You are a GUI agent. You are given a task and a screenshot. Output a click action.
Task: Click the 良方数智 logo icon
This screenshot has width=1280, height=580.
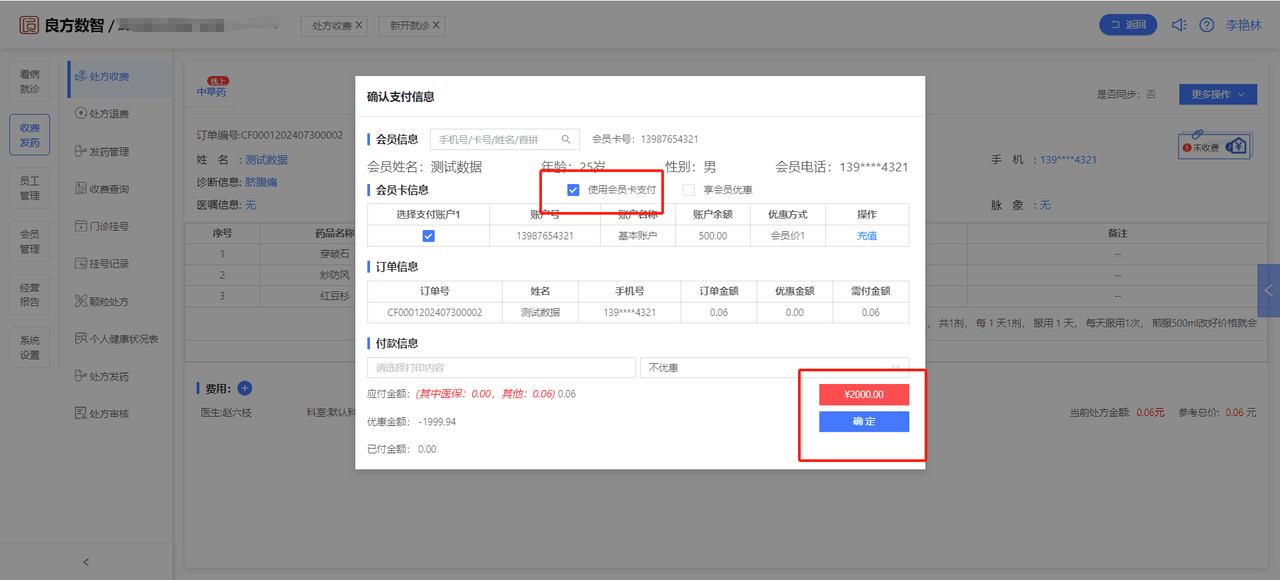pos(30,25)
